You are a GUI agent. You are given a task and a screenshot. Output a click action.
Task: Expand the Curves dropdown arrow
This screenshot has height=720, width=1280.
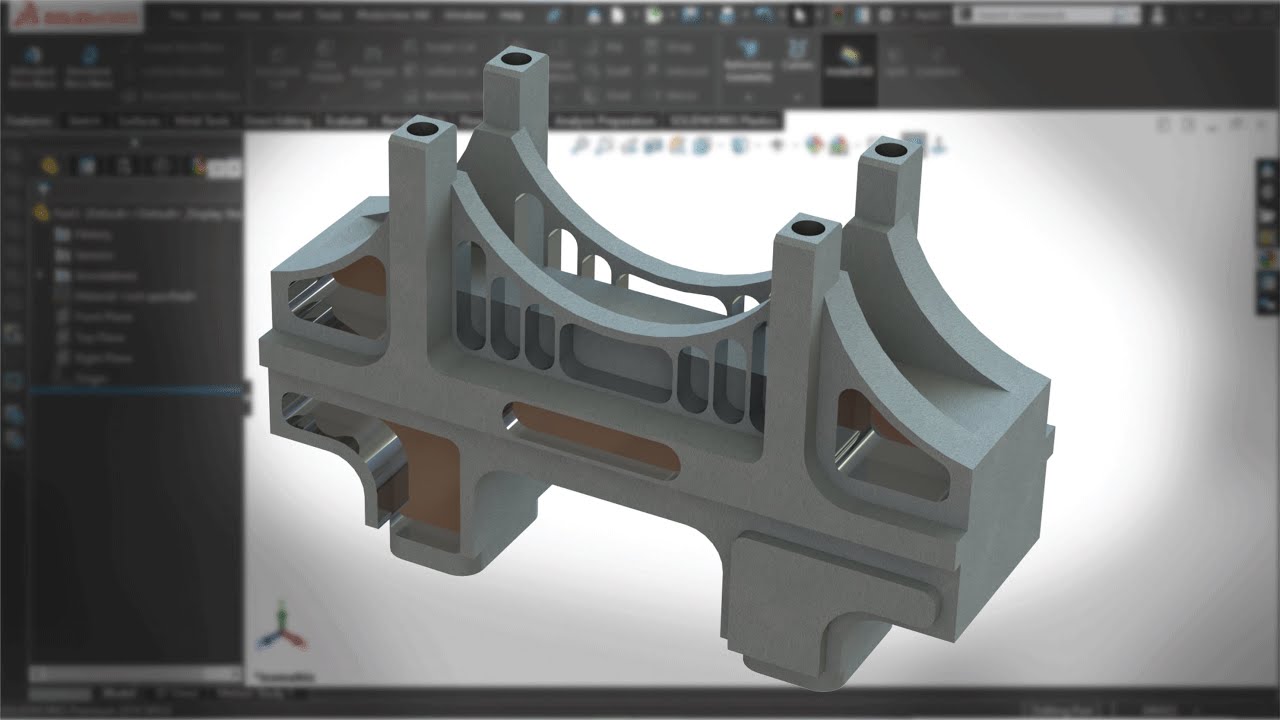pyautogui.click(x=797, y=97)
